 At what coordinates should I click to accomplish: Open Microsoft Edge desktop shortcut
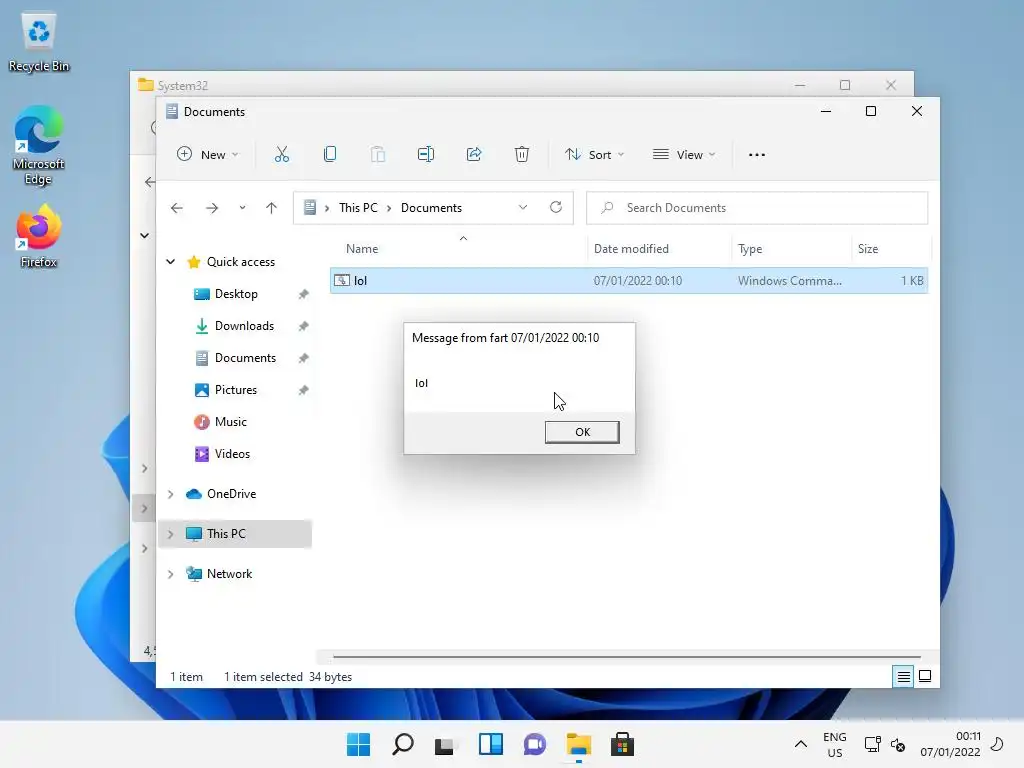click(x=39, y=146)
